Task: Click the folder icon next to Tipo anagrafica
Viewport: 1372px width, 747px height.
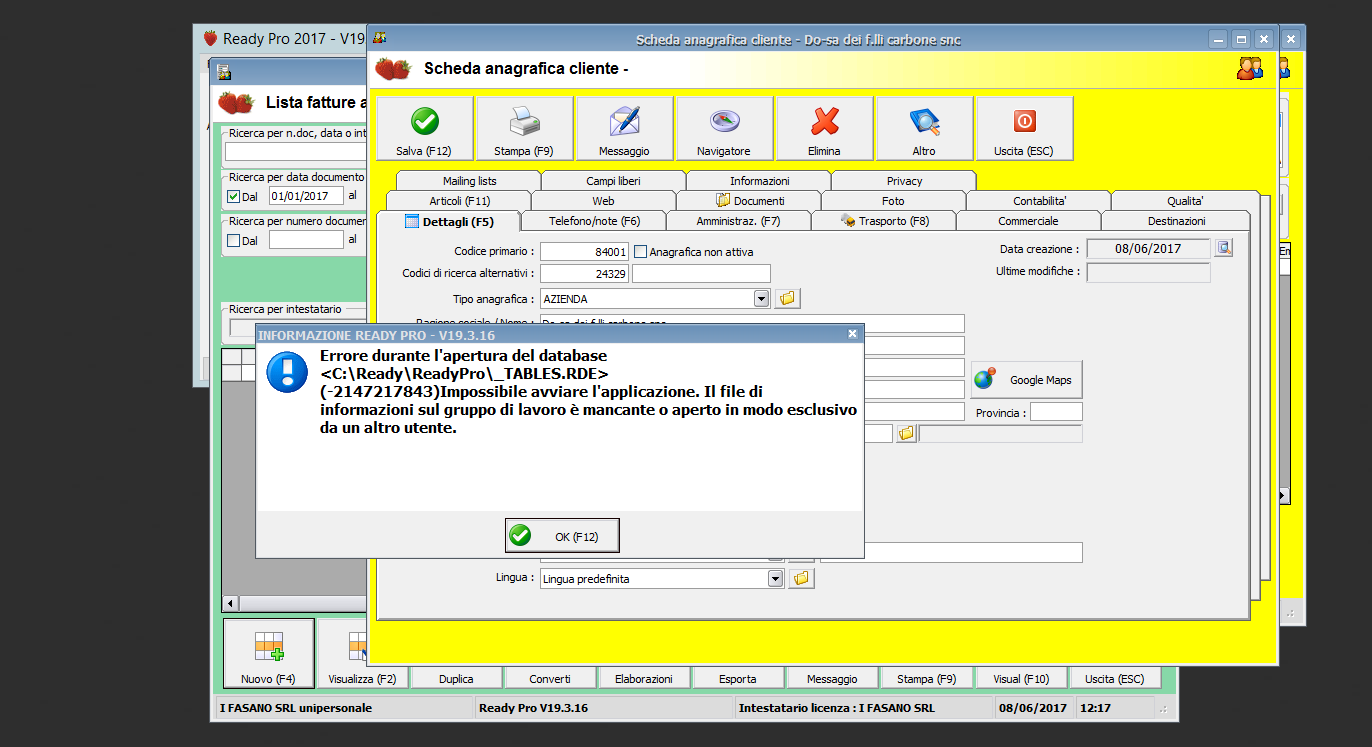Action: coord(787,298)
